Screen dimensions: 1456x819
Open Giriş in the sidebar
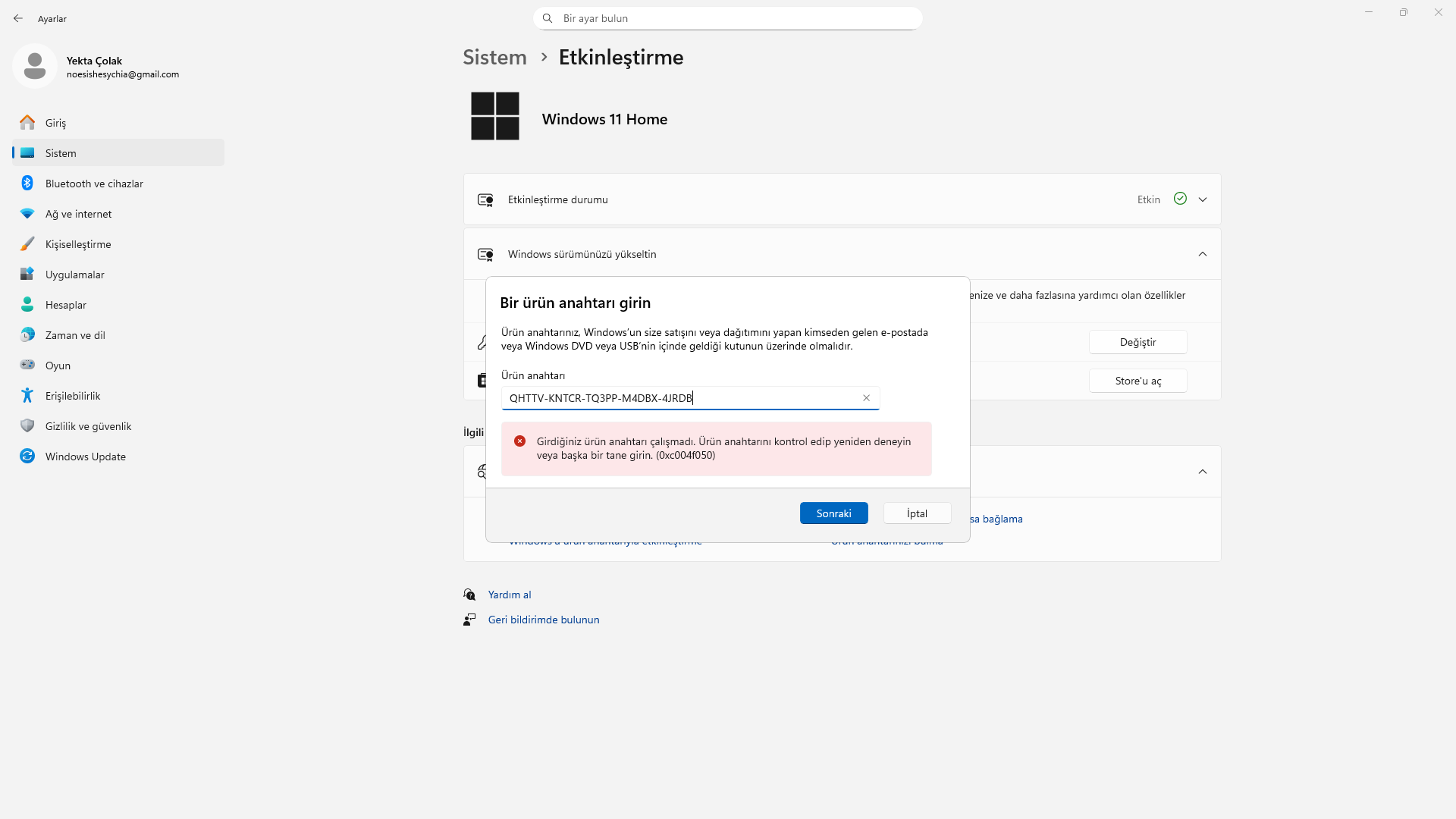tap(118, 122)
